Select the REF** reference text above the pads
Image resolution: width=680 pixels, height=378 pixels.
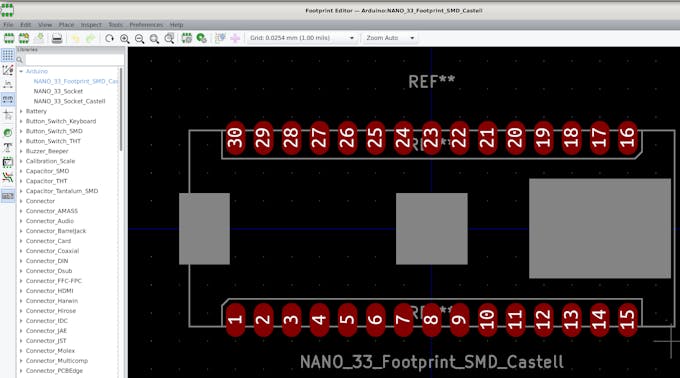432,81
